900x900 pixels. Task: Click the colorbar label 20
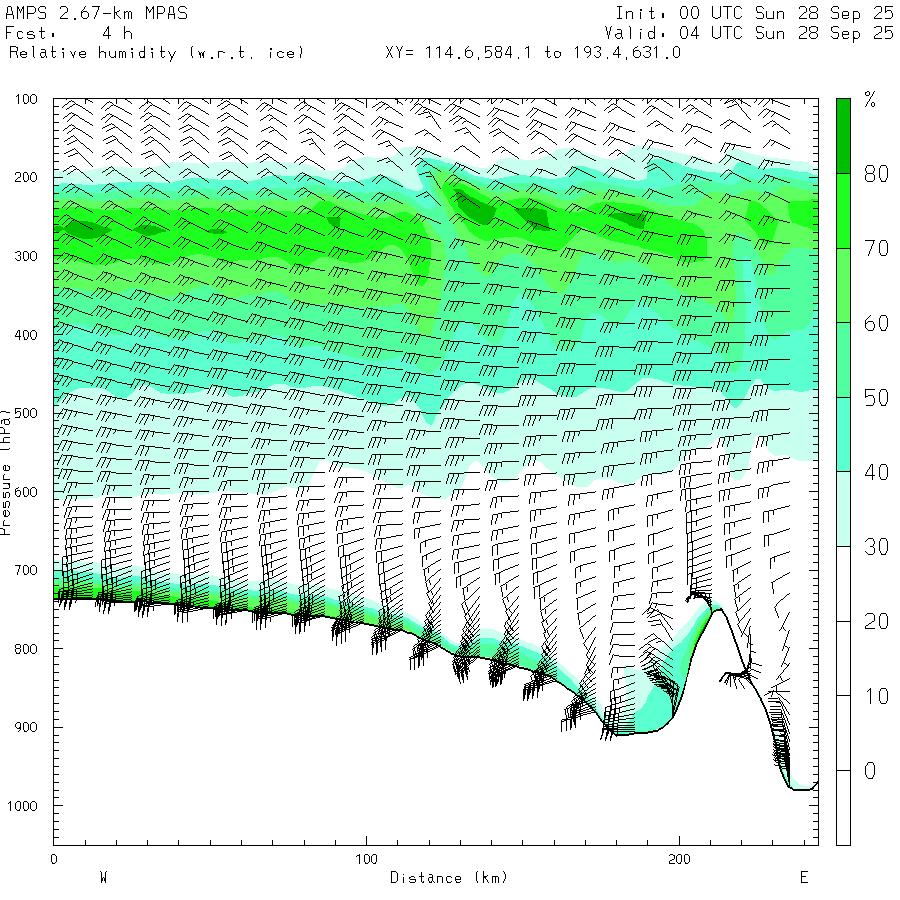click(x=876, y=622)
